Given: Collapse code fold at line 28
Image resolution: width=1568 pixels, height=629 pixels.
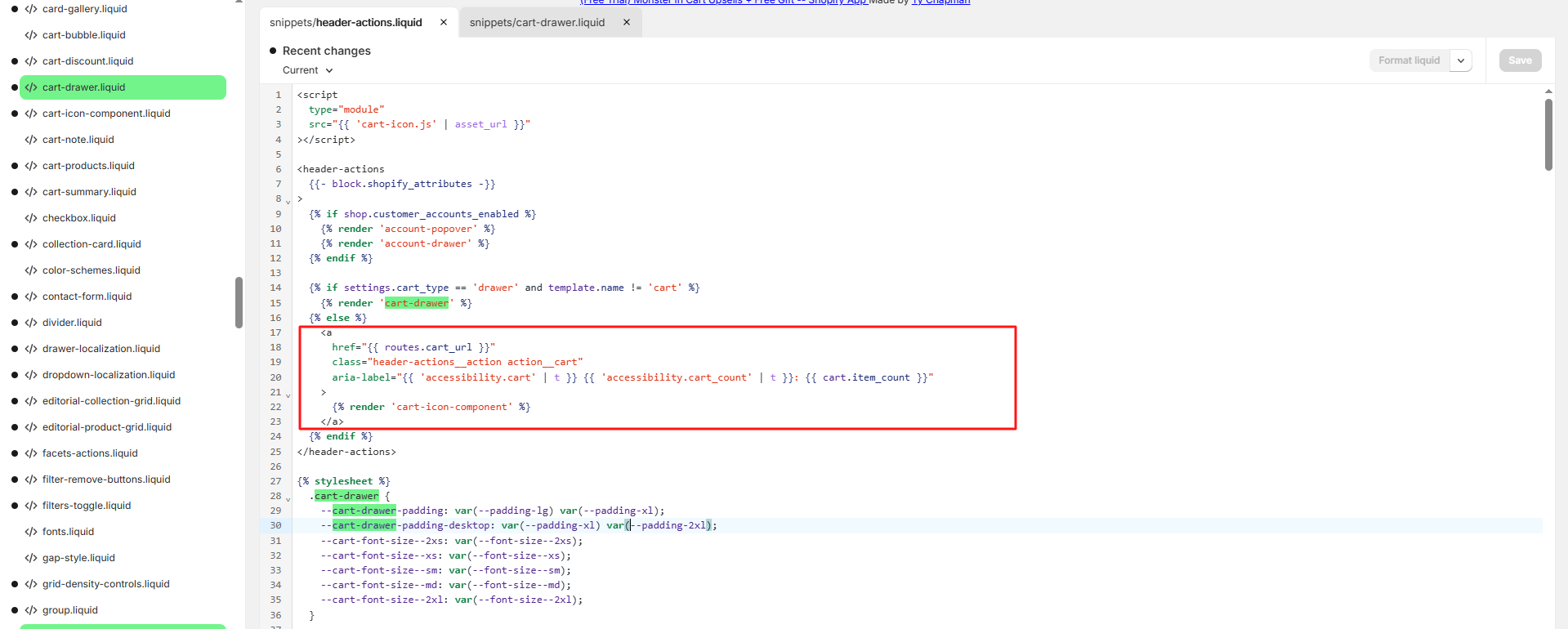Looking at the screenshot, I should coord(288,498).
